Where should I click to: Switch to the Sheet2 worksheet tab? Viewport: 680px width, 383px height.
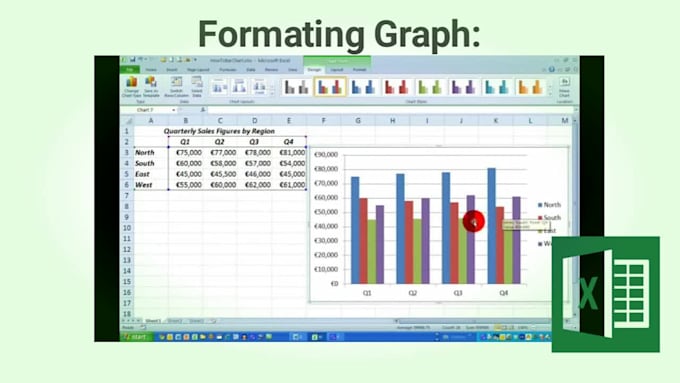(175, 321)
